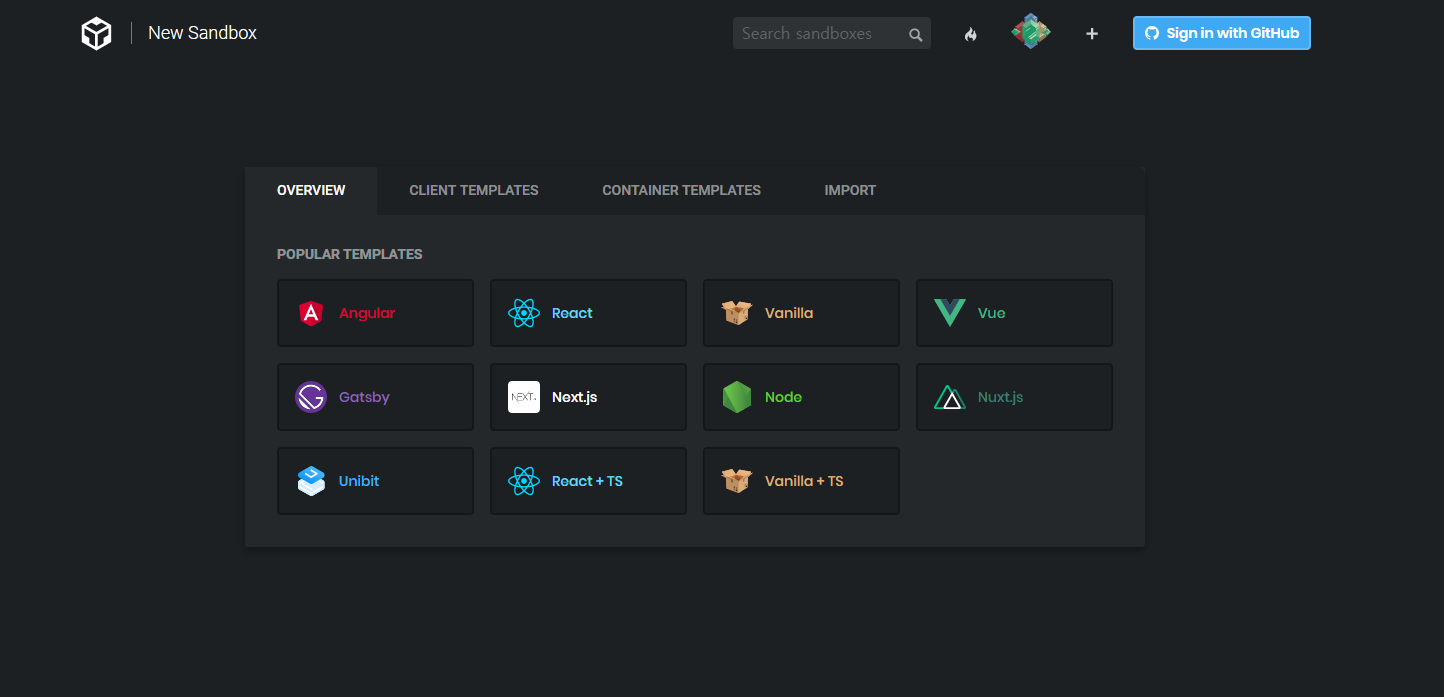Select the Gatsby template label
This screenshot has width=1444, height=697.
[x=364, y=397]
